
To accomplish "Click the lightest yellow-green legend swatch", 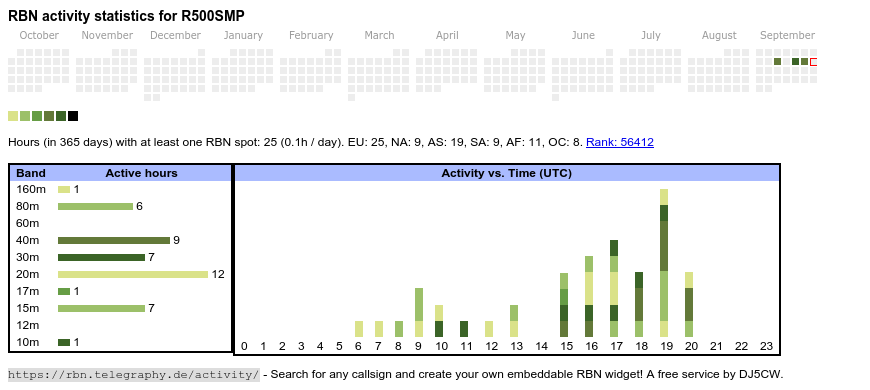I will 13,116.
